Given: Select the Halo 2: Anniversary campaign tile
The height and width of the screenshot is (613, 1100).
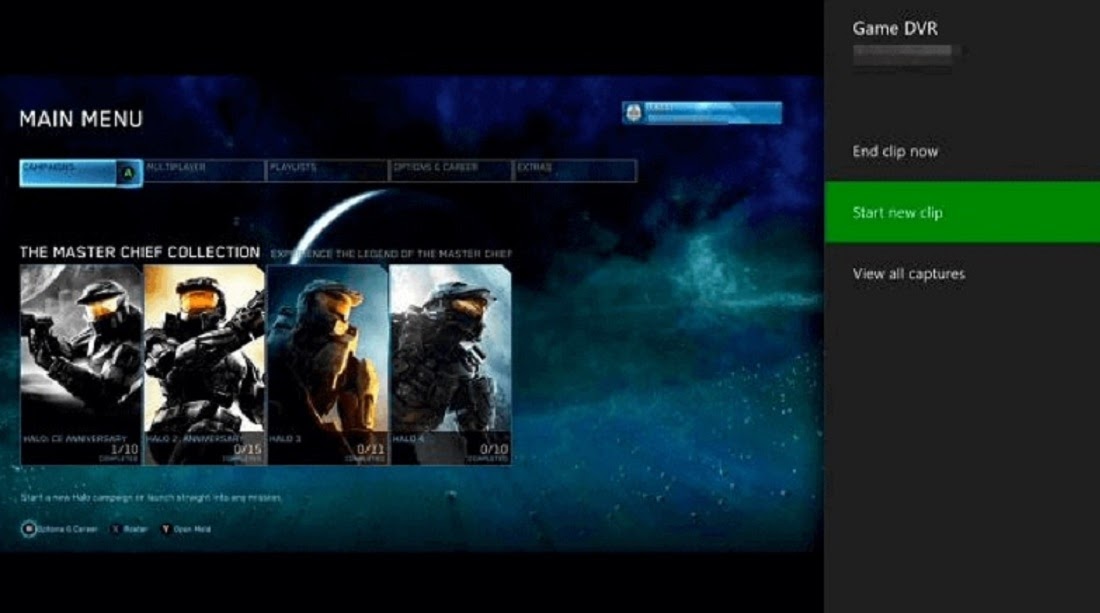Looking at the screenshot, I should 204,365.
